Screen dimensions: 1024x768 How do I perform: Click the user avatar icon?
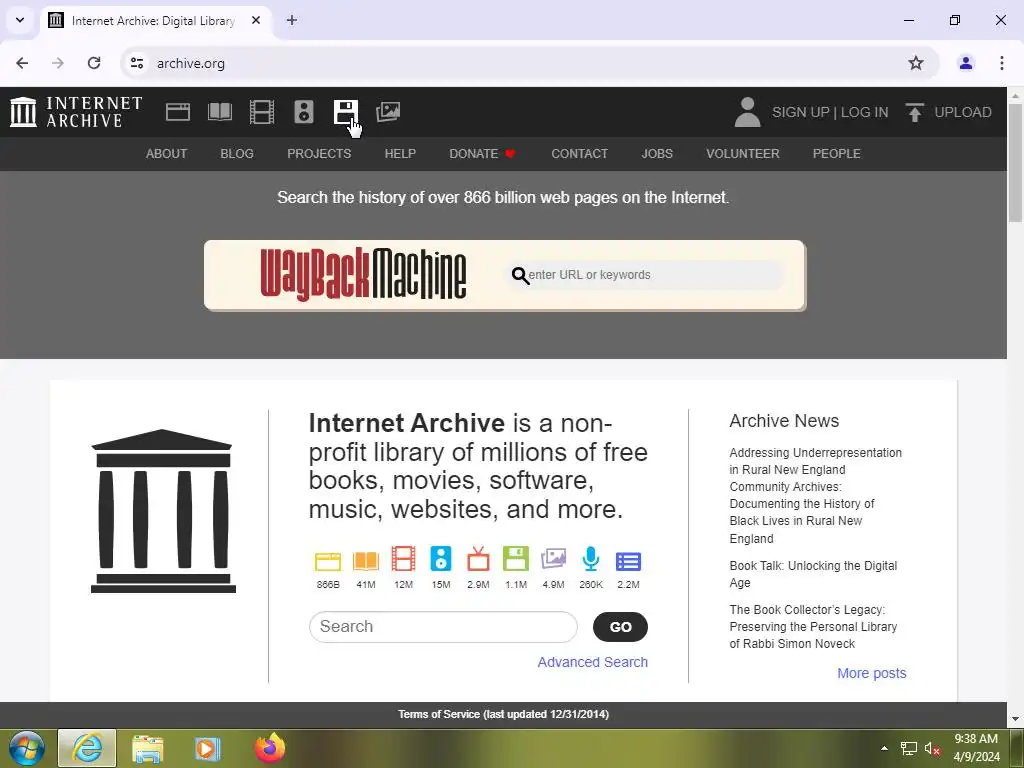click(x=747, y=112)
